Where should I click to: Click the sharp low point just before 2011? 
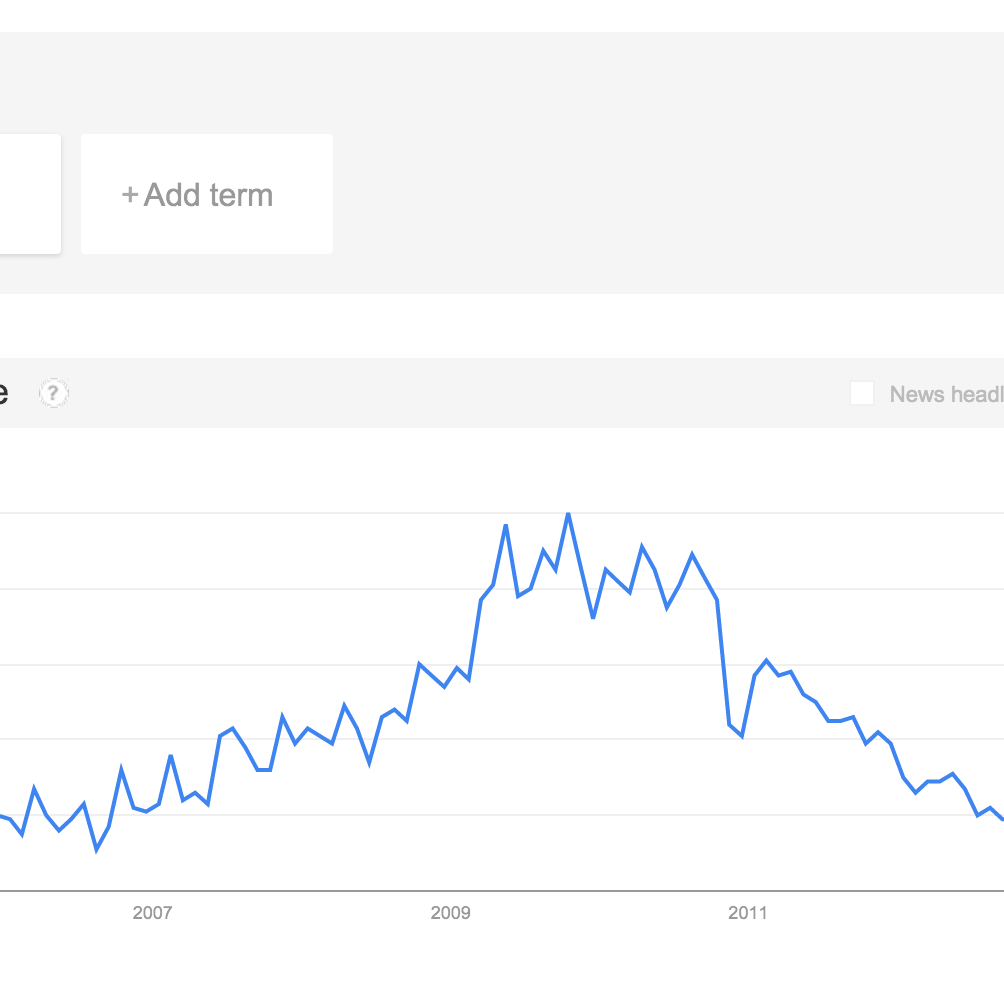[x=741, y=736]
